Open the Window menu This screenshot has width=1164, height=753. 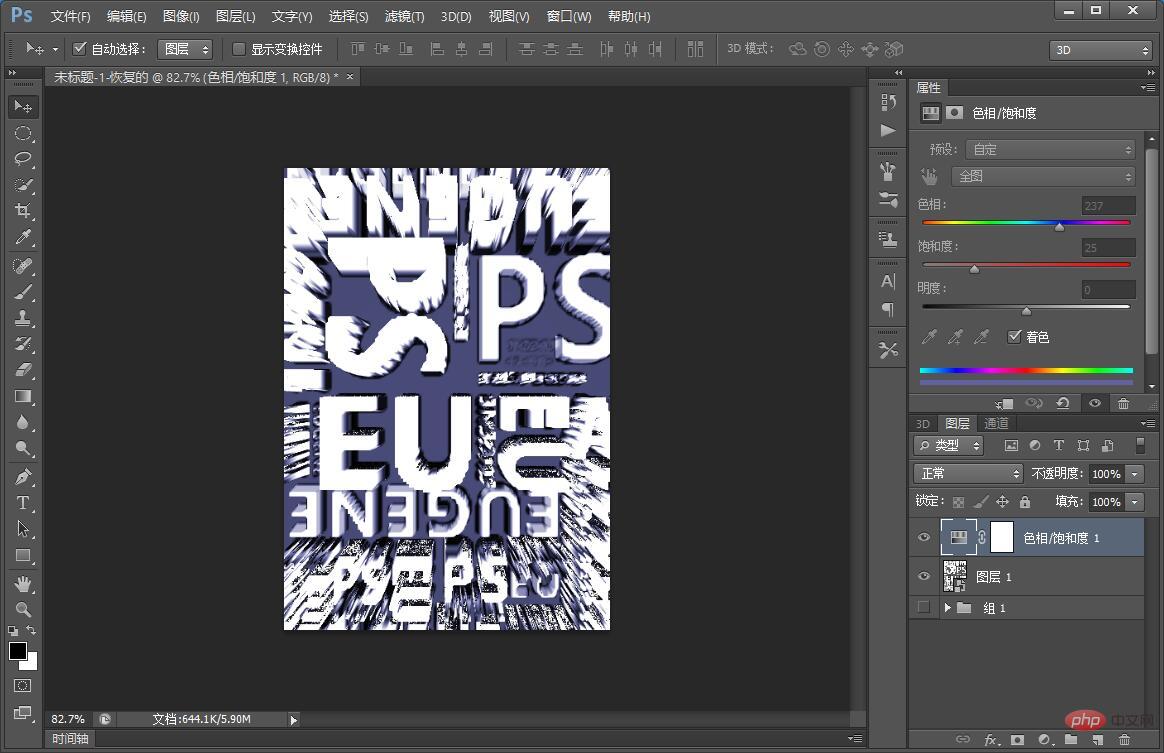pyautogui.click(x=569, y=16)
